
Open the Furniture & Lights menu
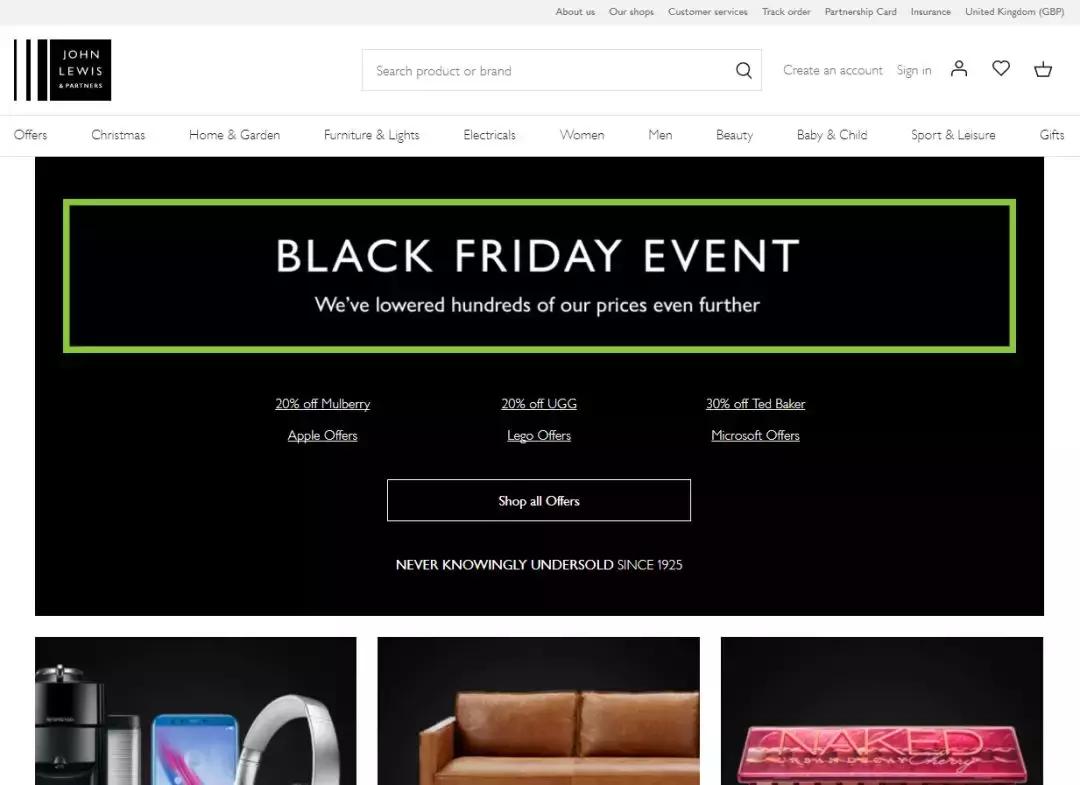(x=371, y=135)
